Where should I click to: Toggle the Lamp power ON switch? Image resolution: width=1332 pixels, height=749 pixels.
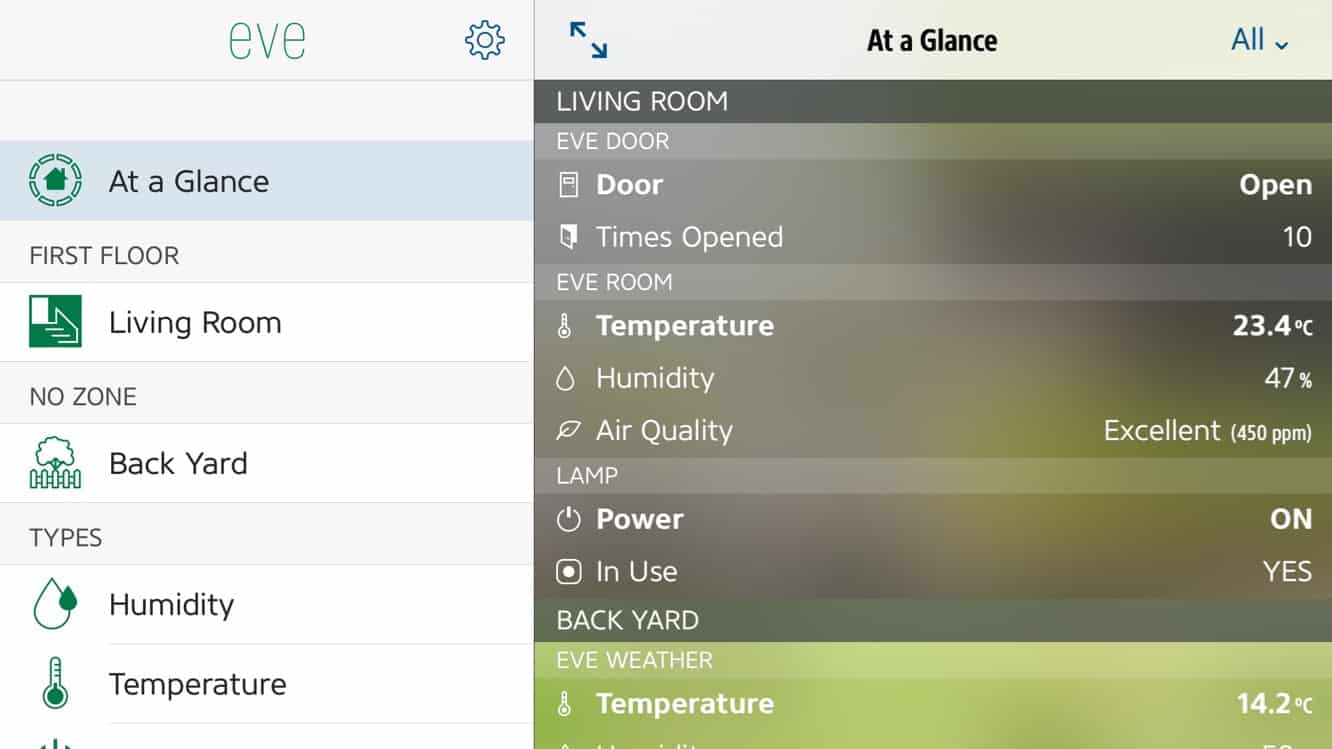pyautogui.click(x=1290, y=519)
